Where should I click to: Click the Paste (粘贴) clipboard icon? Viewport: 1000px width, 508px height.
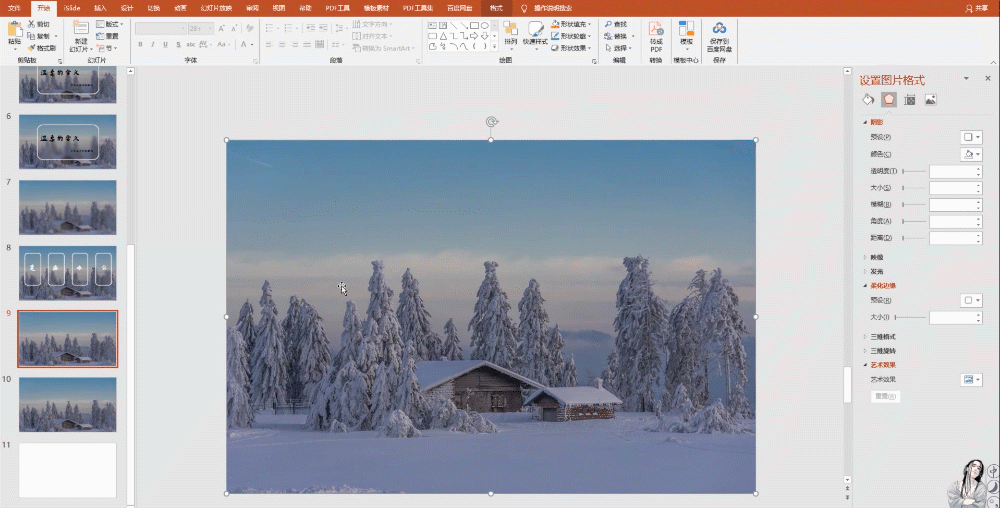tap(14, 29)
